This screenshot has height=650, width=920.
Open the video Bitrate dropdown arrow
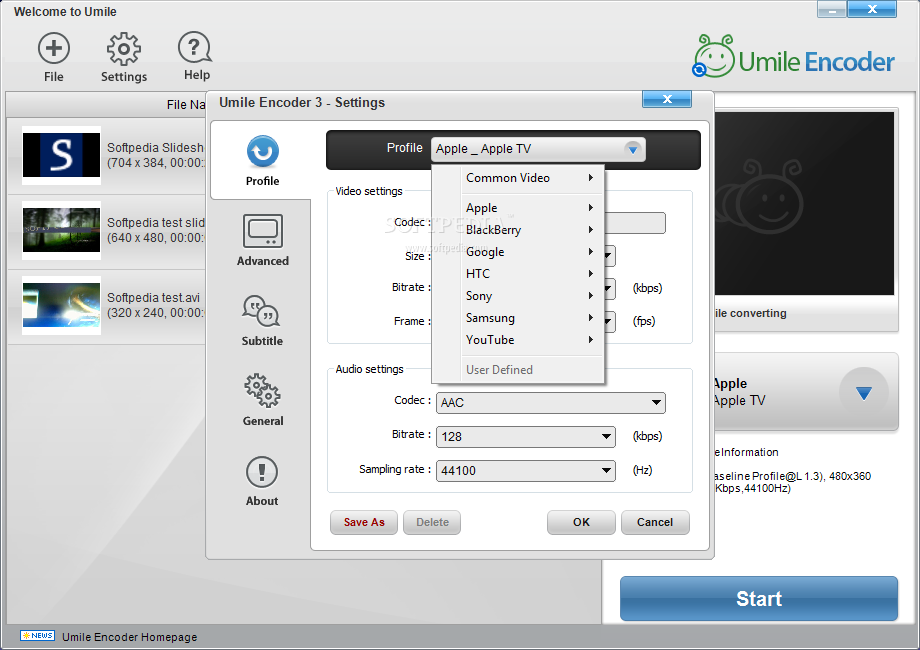coord(609,288)
